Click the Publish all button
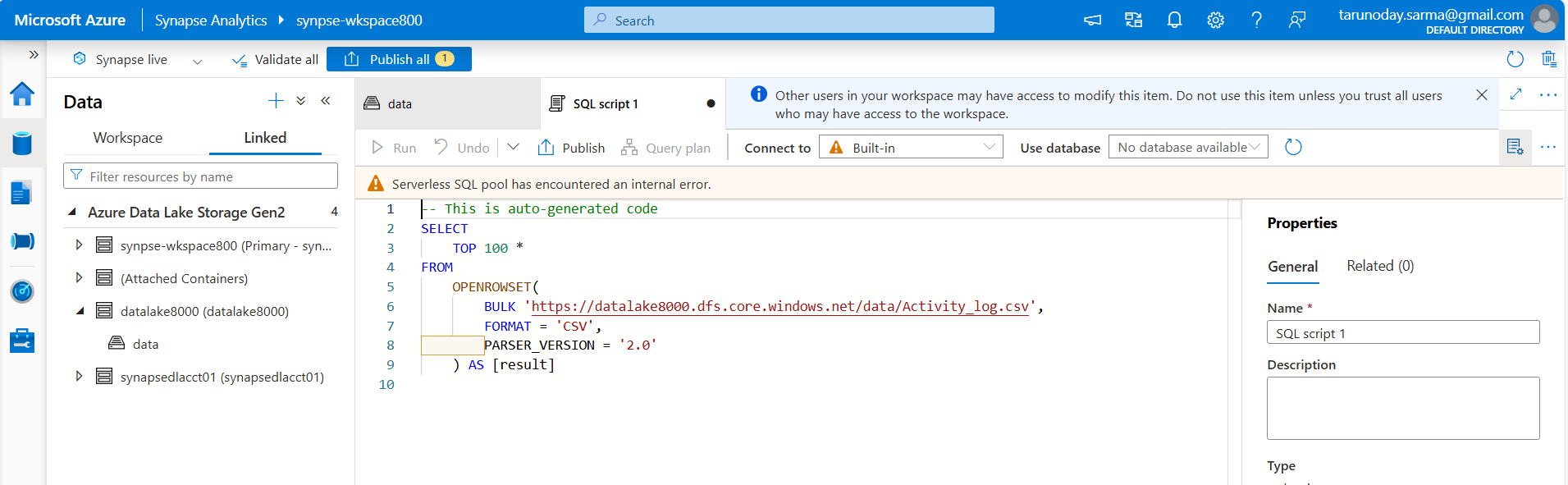 pyautogui.click(x=399, y=59)
